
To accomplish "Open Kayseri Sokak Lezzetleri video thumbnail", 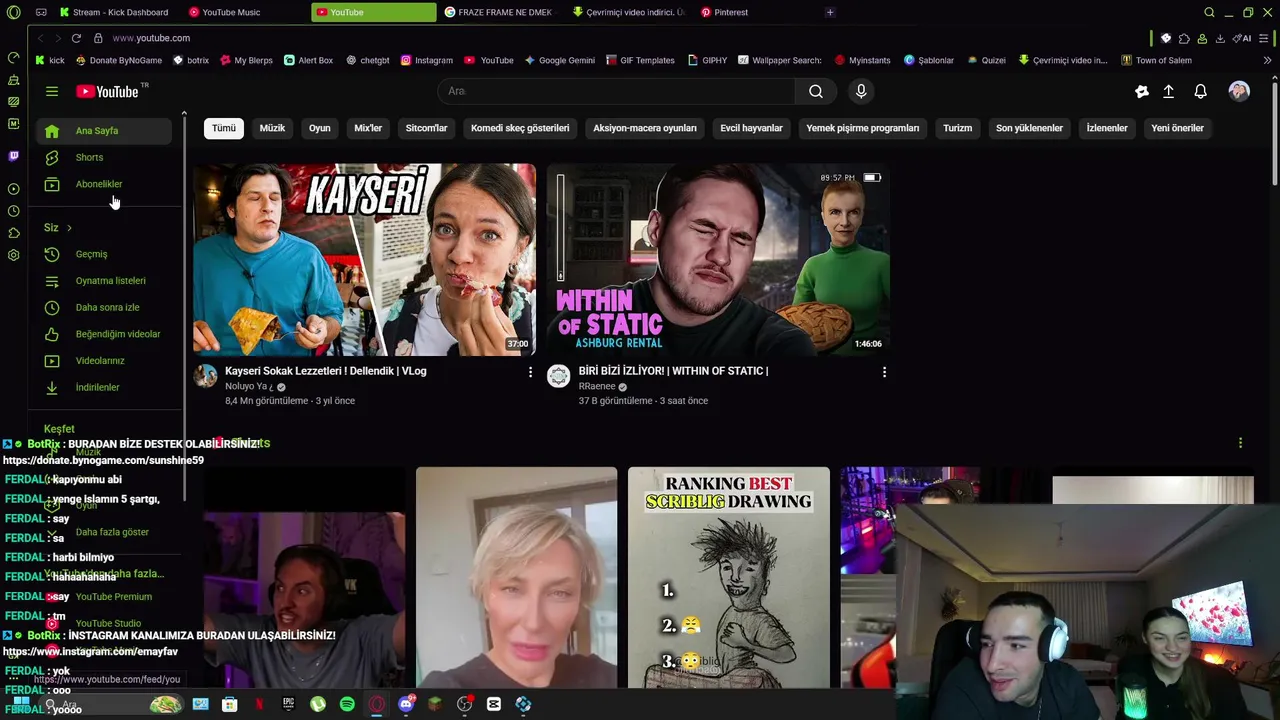I will click(x=364, y=259).
